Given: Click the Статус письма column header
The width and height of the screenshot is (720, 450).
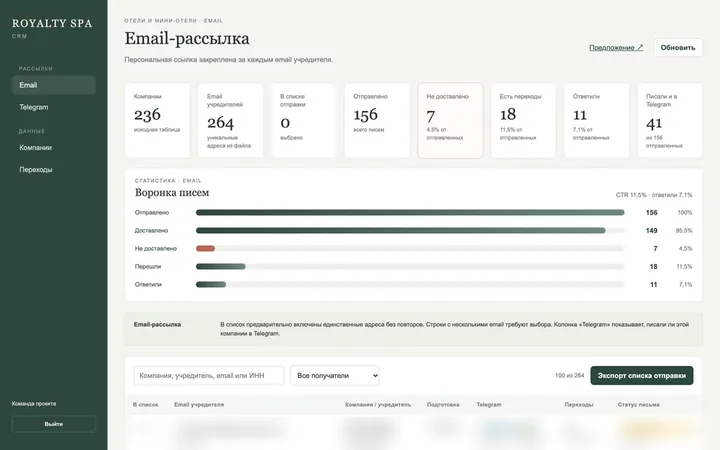Looking at the screenshot, I should pos(638,405).
